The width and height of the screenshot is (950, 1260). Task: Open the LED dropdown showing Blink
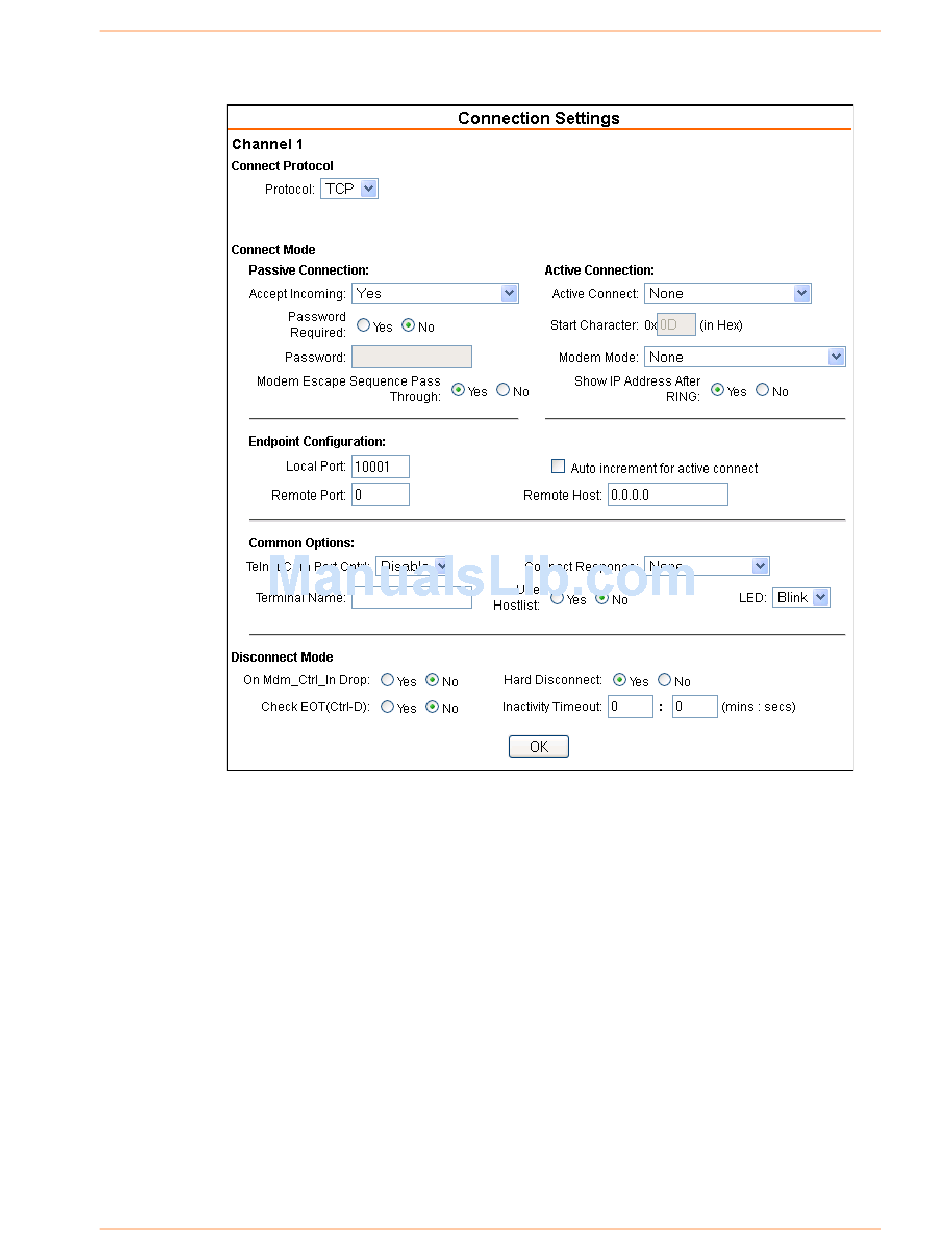(x=801, y=597)
